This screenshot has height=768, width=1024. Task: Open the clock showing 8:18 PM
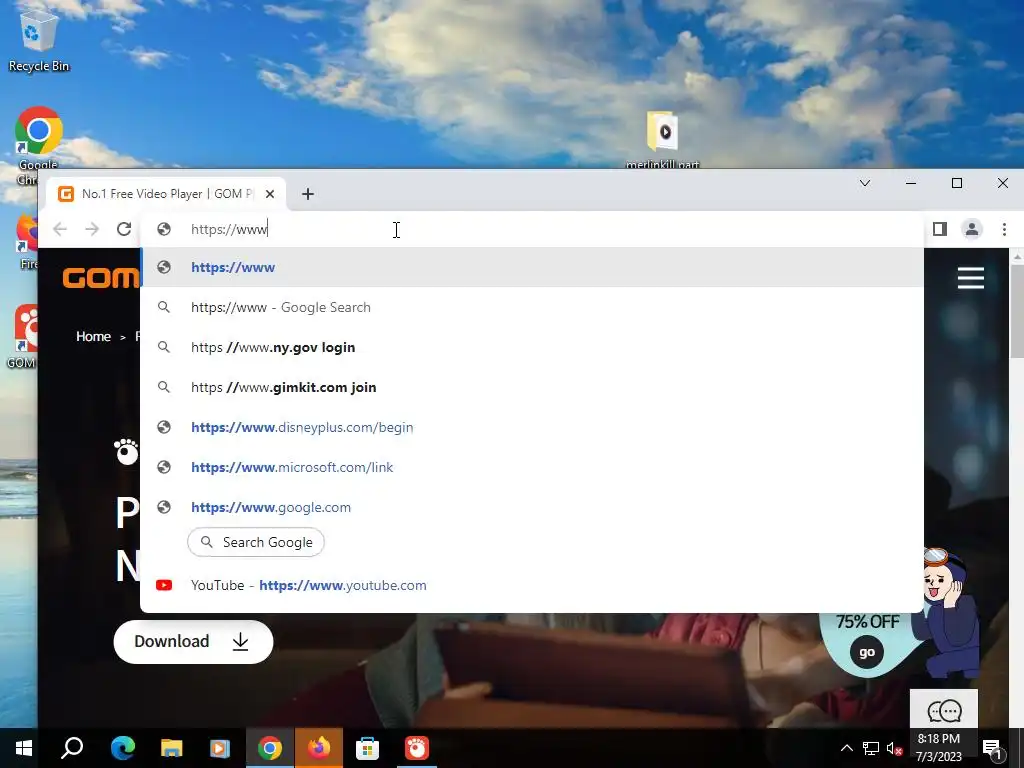tap(938, 748)
